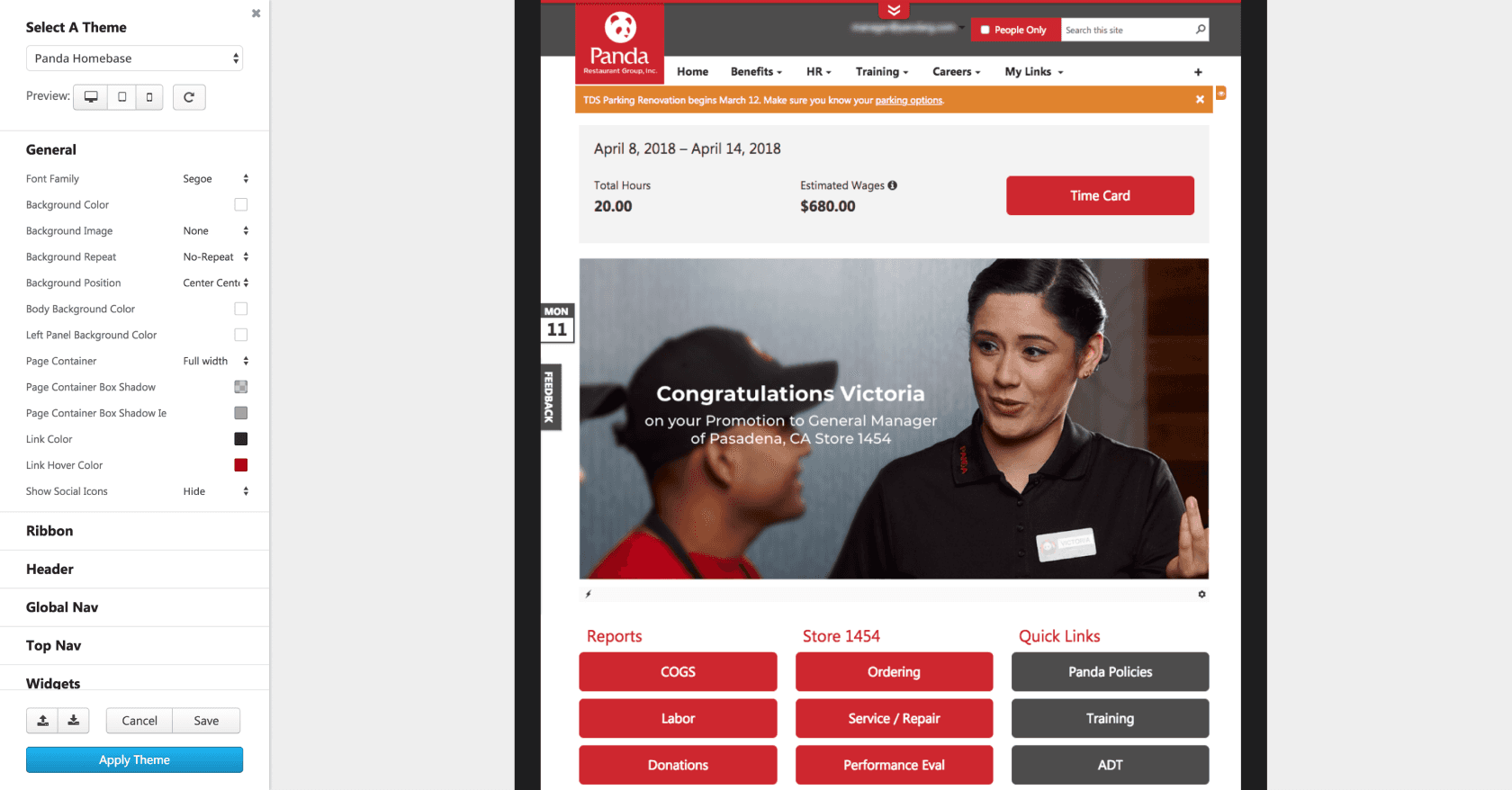Open the Labor report button
Viewport: 1512px width, 790px height.
pyautogui.click(x=678, y=719)
